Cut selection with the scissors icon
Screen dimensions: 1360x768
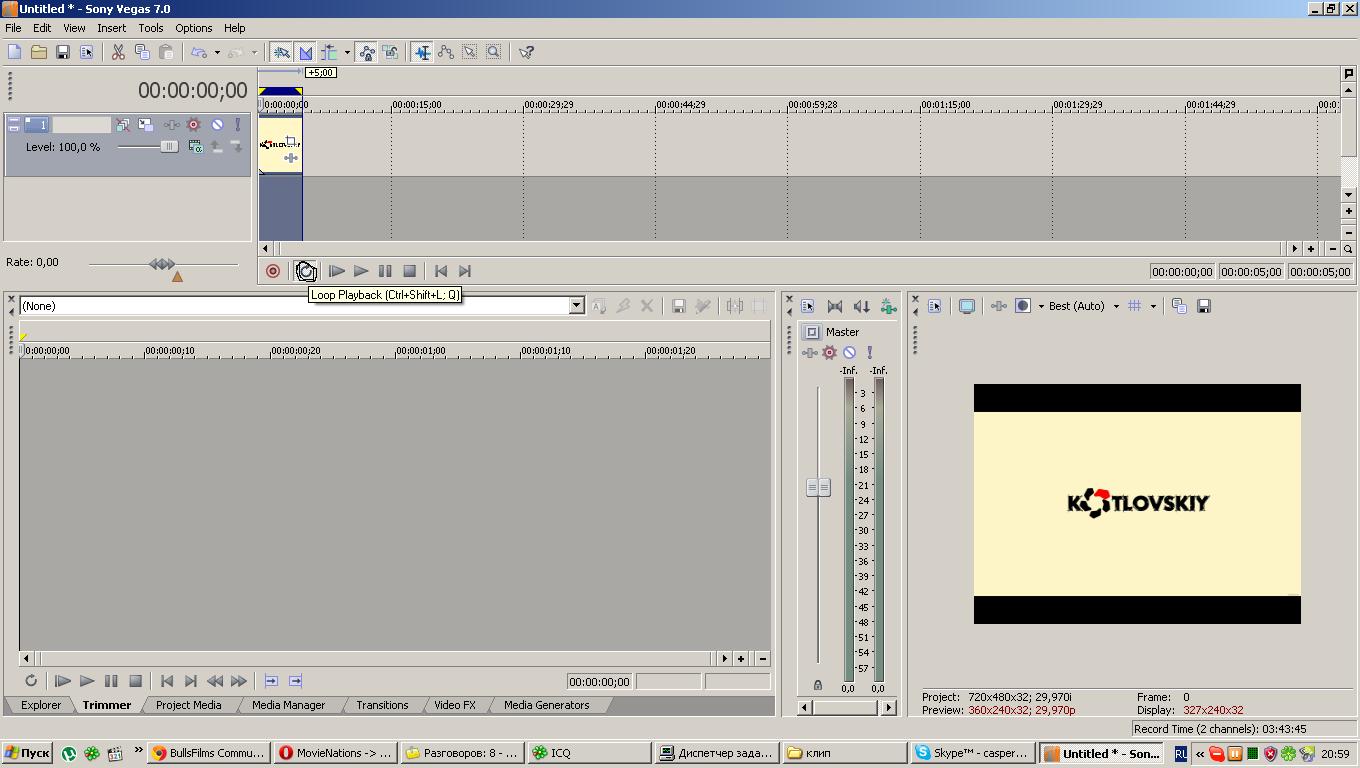118,52
